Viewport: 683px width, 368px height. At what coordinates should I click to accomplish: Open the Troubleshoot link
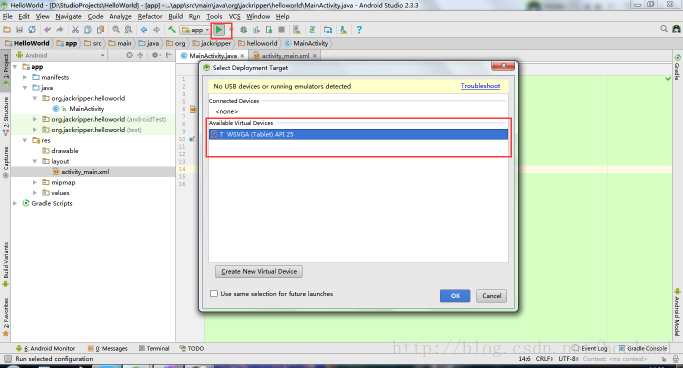pyautogui.click(x=480, y=86)
